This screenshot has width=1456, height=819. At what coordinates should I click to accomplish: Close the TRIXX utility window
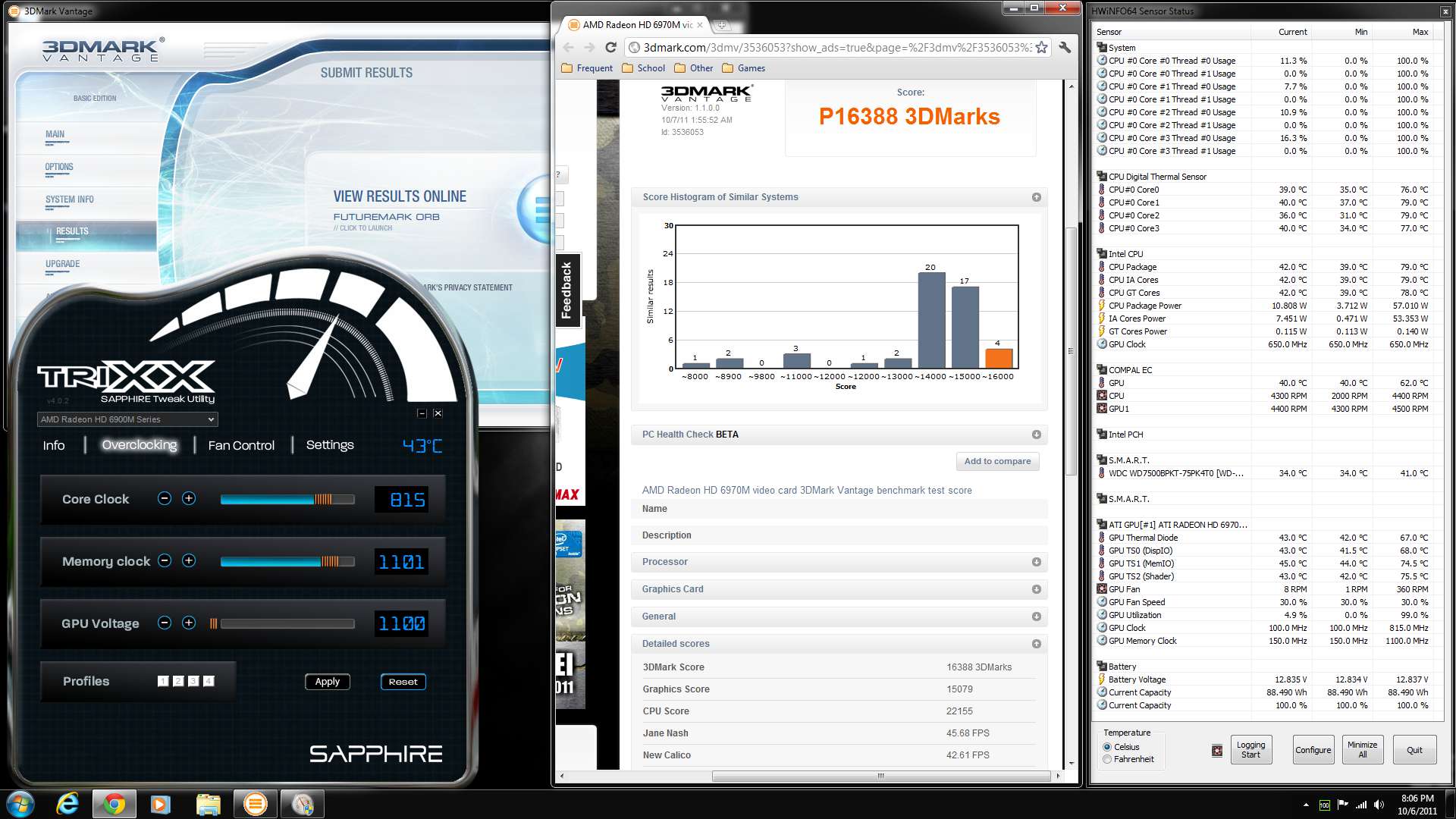(438, 413)
